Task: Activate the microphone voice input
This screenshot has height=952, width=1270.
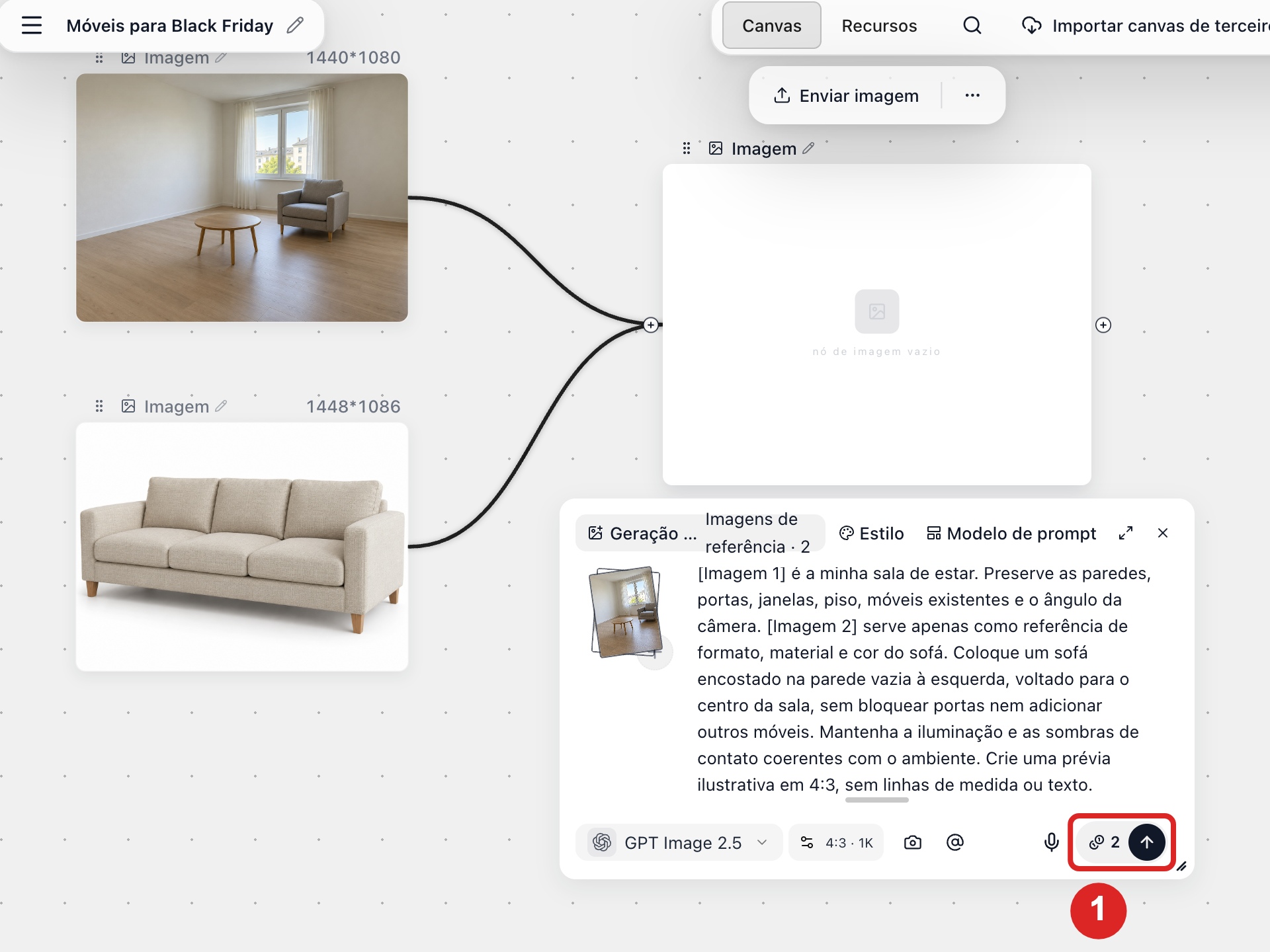Action: pyautogui.click(x=1051, y=842)
